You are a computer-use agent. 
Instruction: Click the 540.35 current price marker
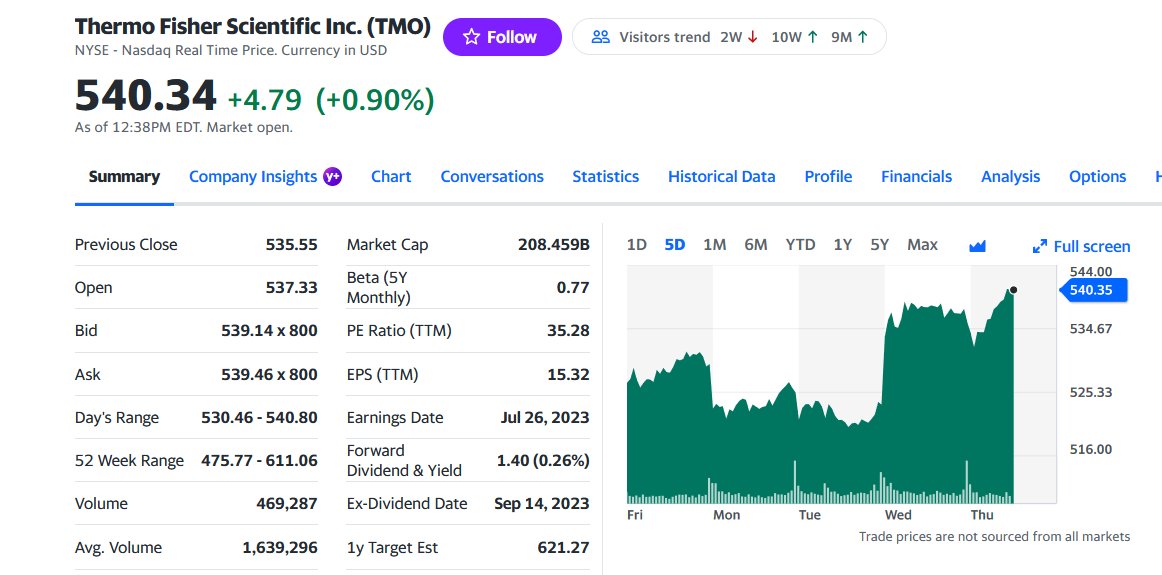click(x=1093, y=290)
